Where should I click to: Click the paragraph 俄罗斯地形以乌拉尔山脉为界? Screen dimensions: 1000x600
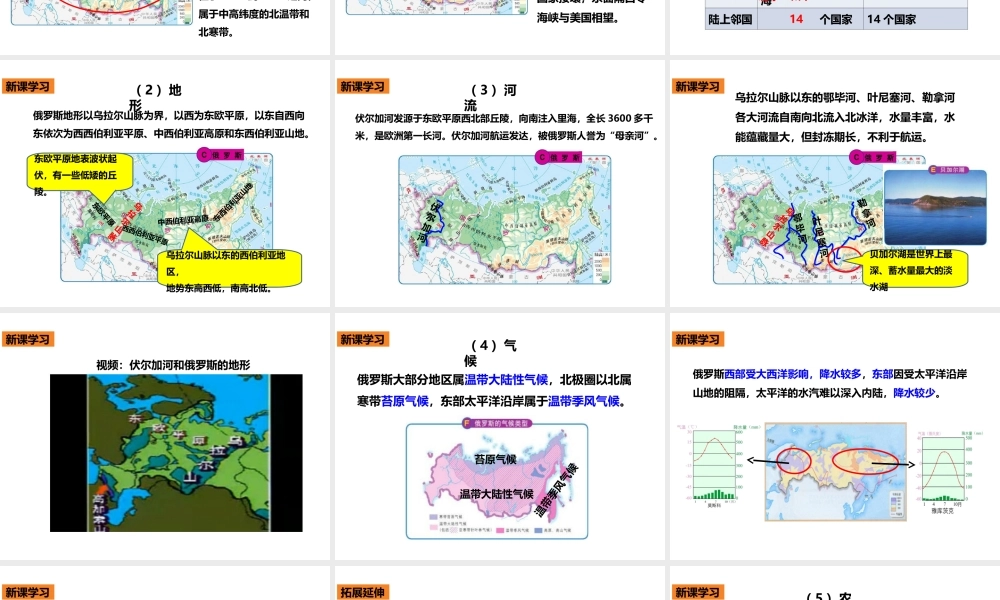(x=172, y=124)
